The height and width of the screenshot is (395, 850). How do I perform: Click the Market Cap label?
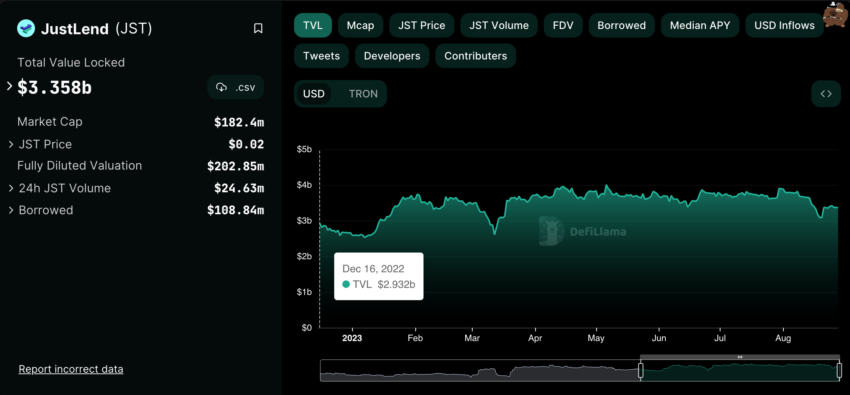[x=50, y=122]
